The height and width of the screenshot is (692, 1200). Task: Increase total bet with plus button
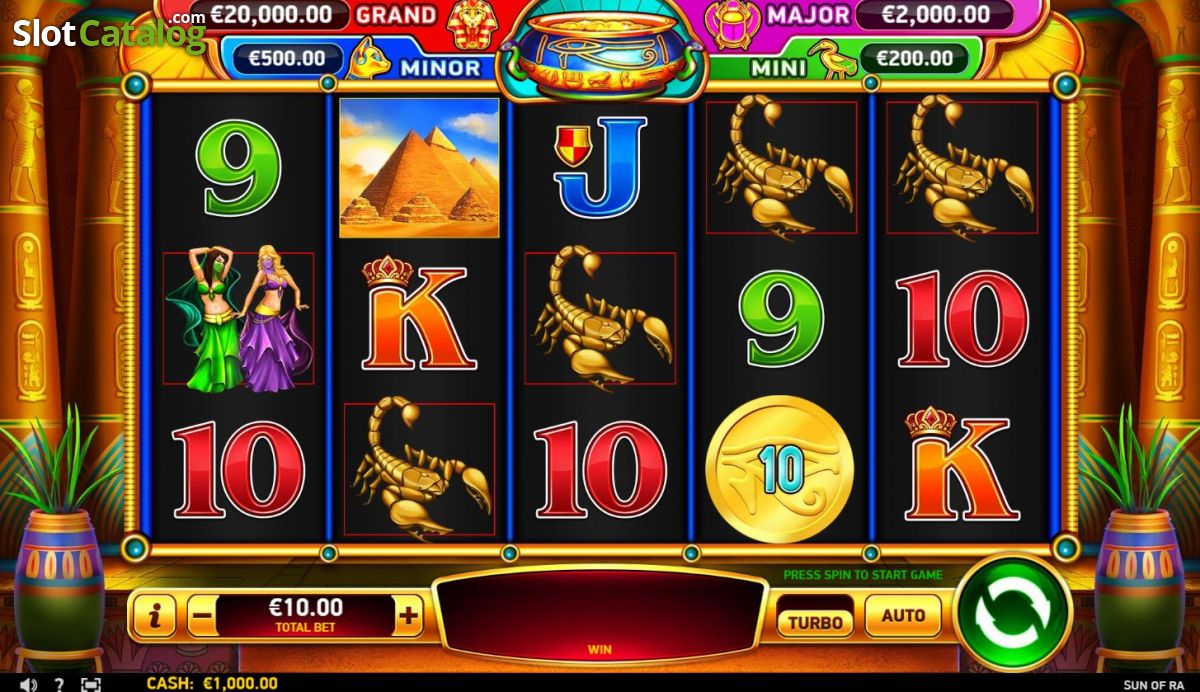tap(408, 617)
